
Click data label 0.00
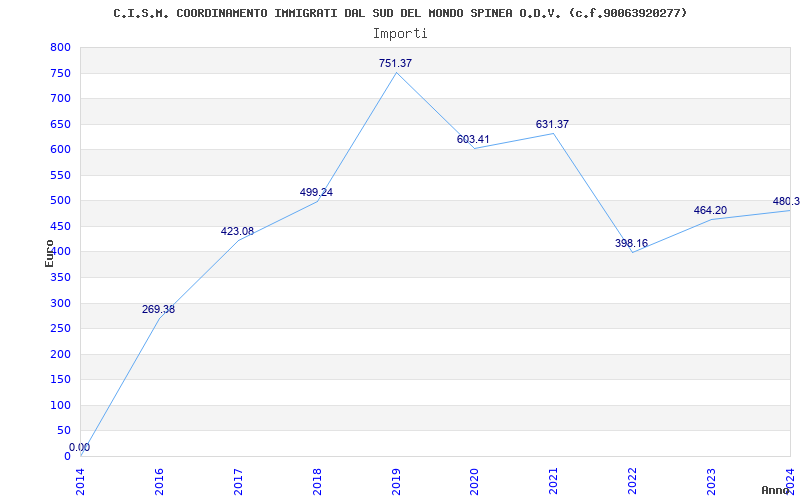pyautogui.click(x=80, y=447)
